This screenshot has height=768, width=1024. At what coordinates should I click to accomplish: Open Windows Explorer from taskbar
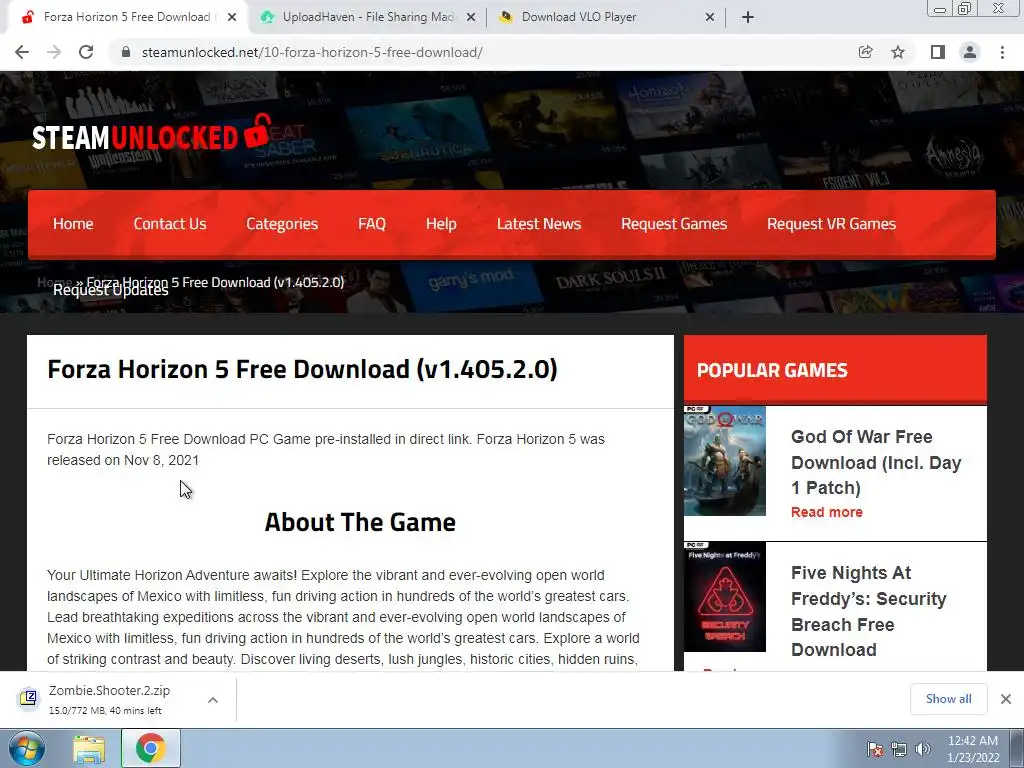pos(89,749)
